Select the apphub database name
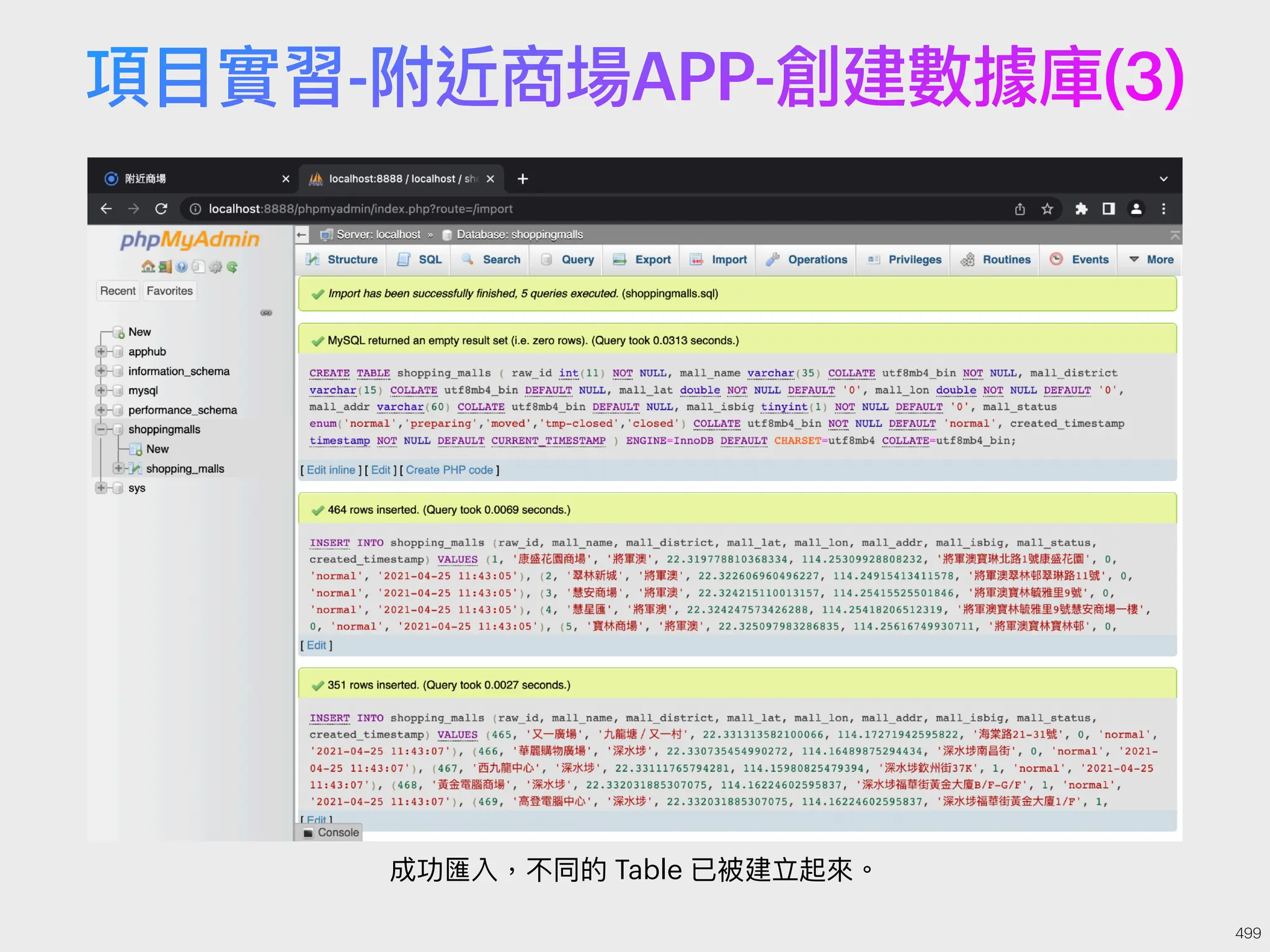Screen dimensions: 1270x952 (x=147, y=351)
